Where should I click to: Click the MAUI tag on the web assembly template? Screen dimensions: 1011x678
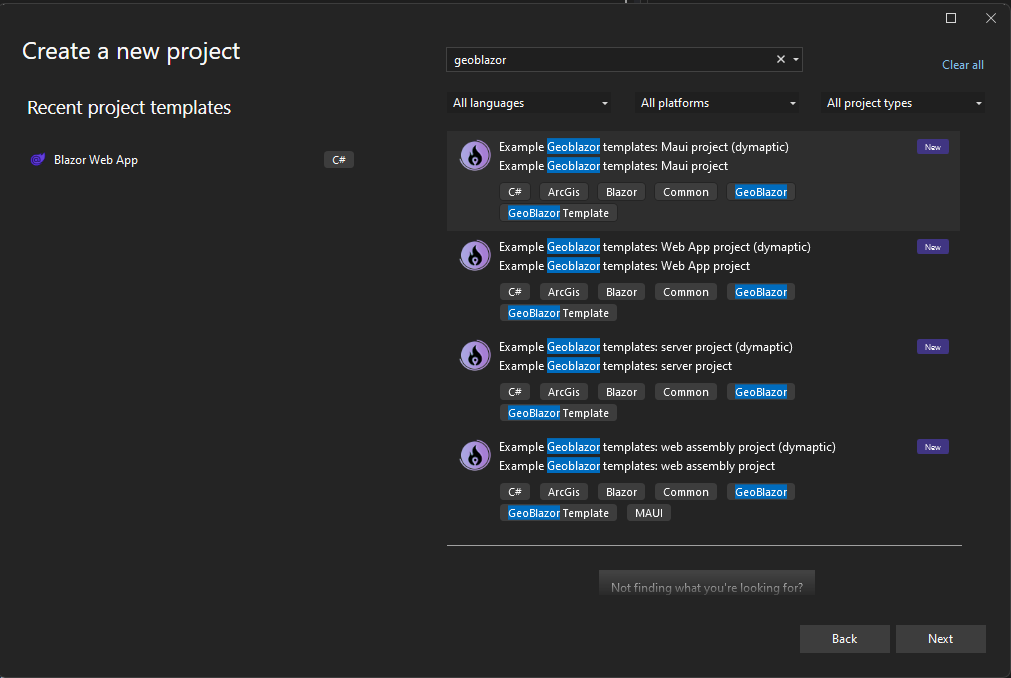(648, 512)
